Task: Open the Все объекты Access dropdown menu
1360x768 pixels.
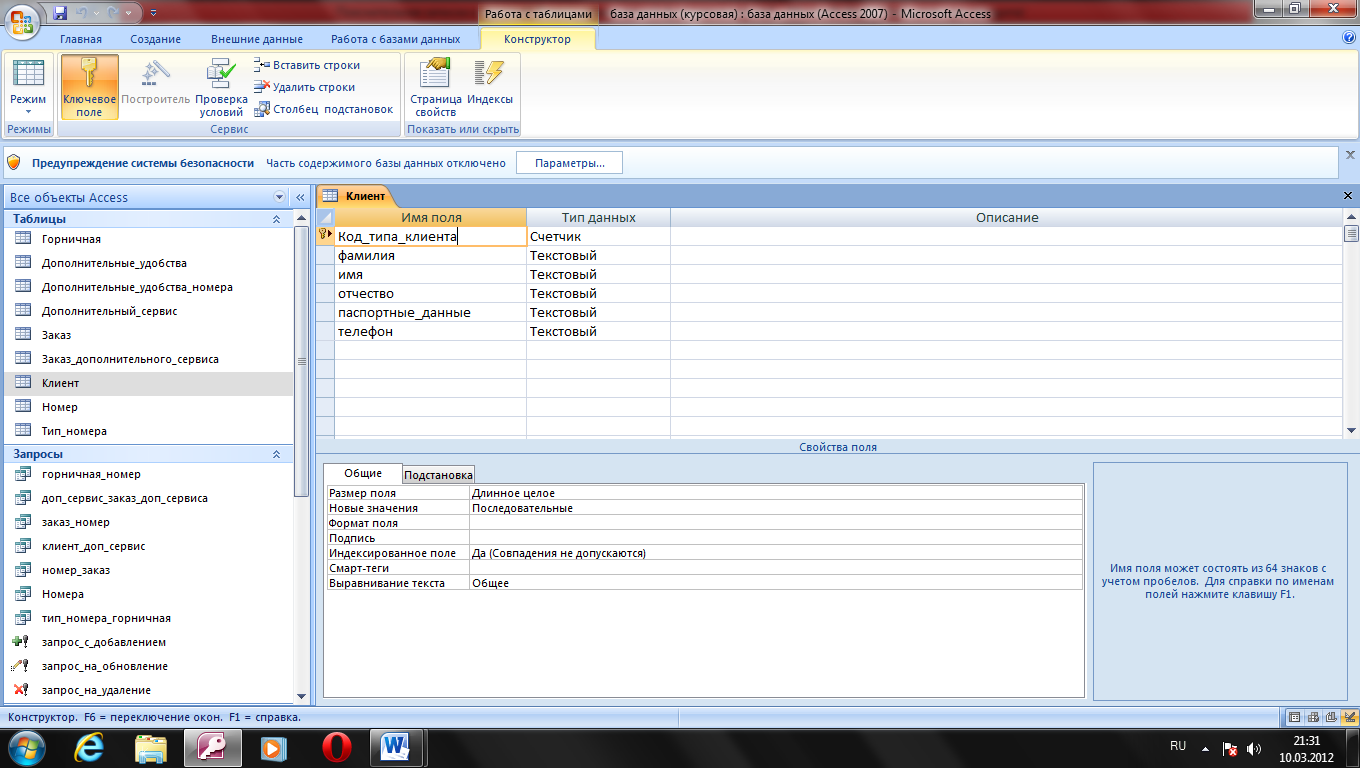Action: (279, 198)
